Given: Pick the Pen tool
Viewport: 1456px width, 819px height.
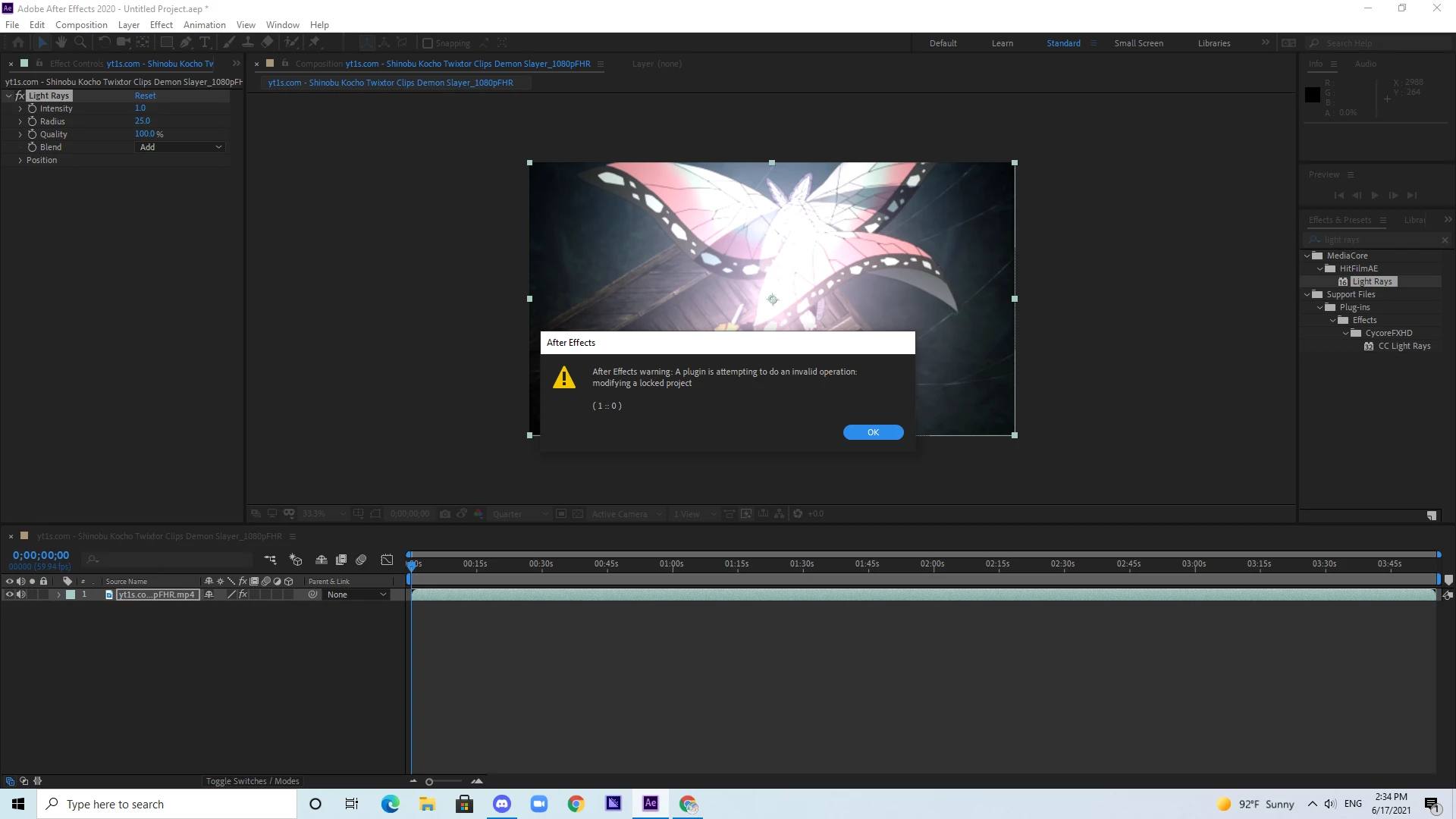Looking at the screenshot, I should point(186,42).
